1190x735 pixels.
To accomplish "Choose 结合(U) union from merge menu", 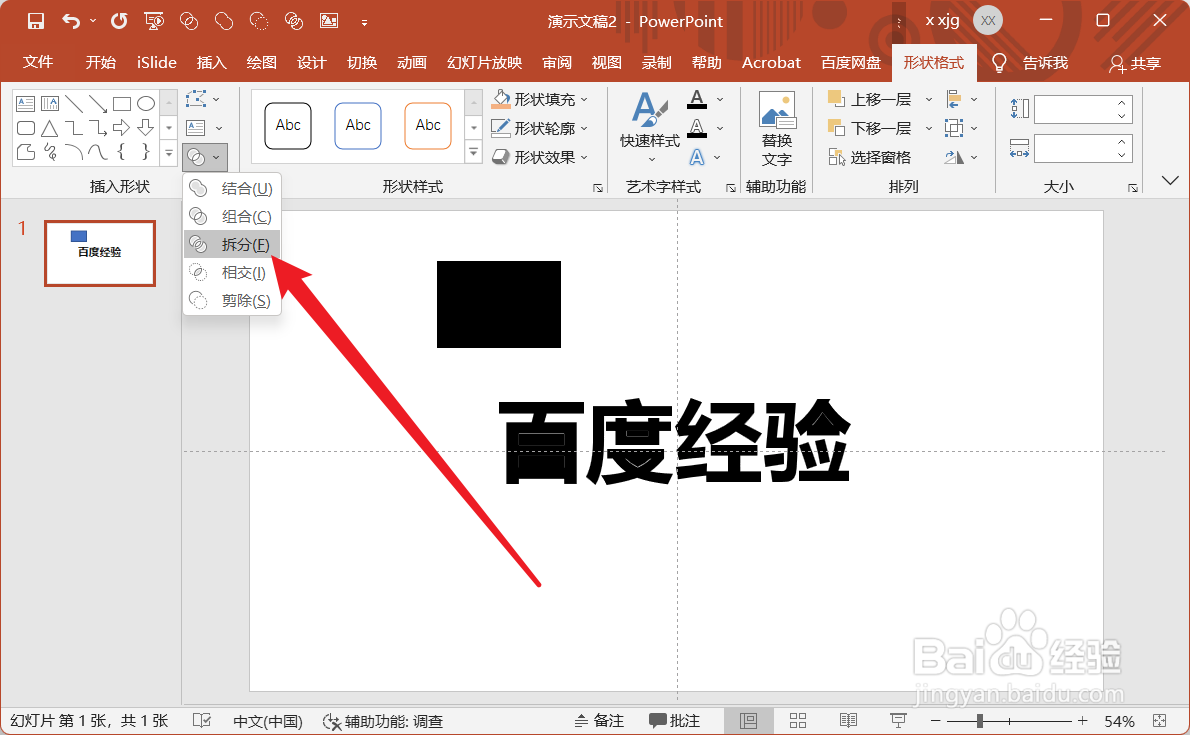I will coord(232,188).
